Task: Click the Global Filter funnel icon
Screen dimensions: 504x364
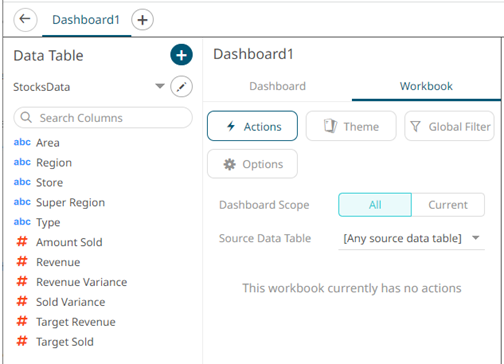Action: (x=415, y=126)
